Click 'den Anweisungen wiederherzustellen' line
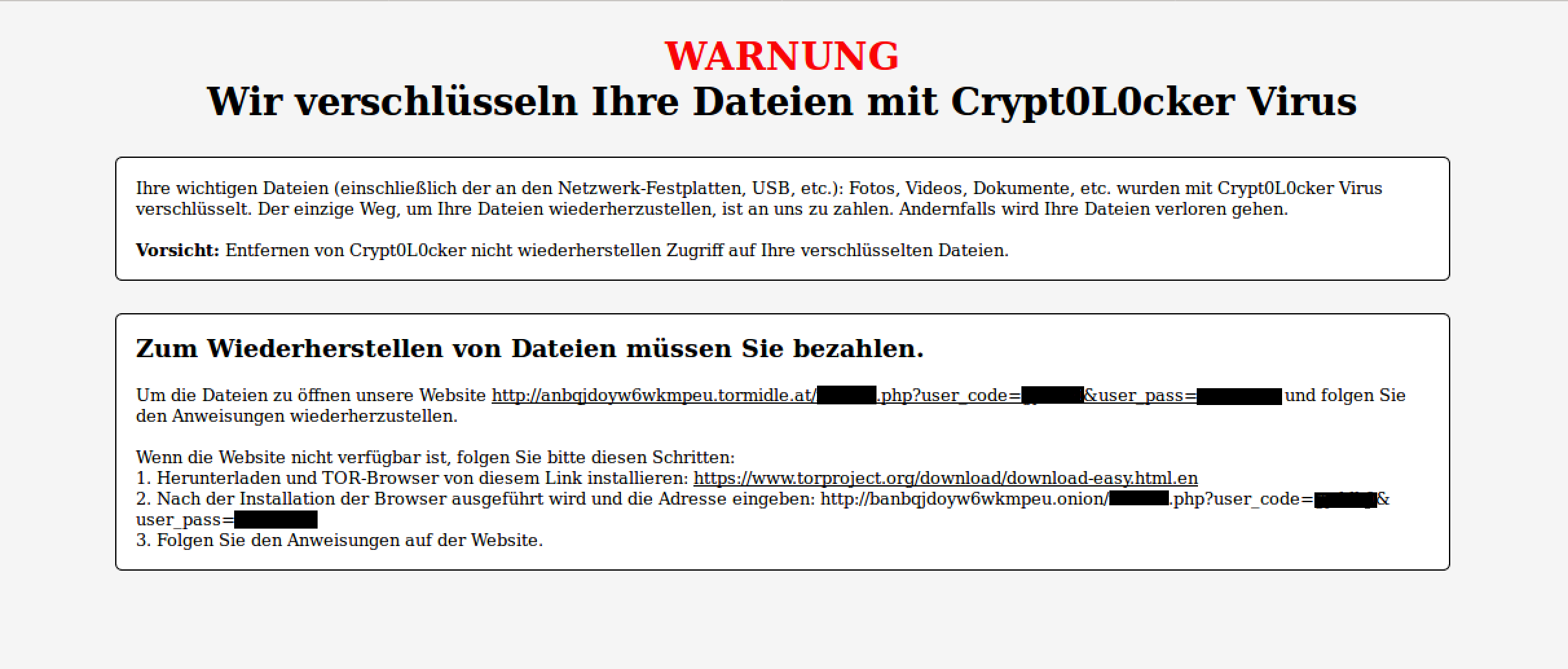Viewport: 1568px width, 669px height. click(x=297, y=416)
